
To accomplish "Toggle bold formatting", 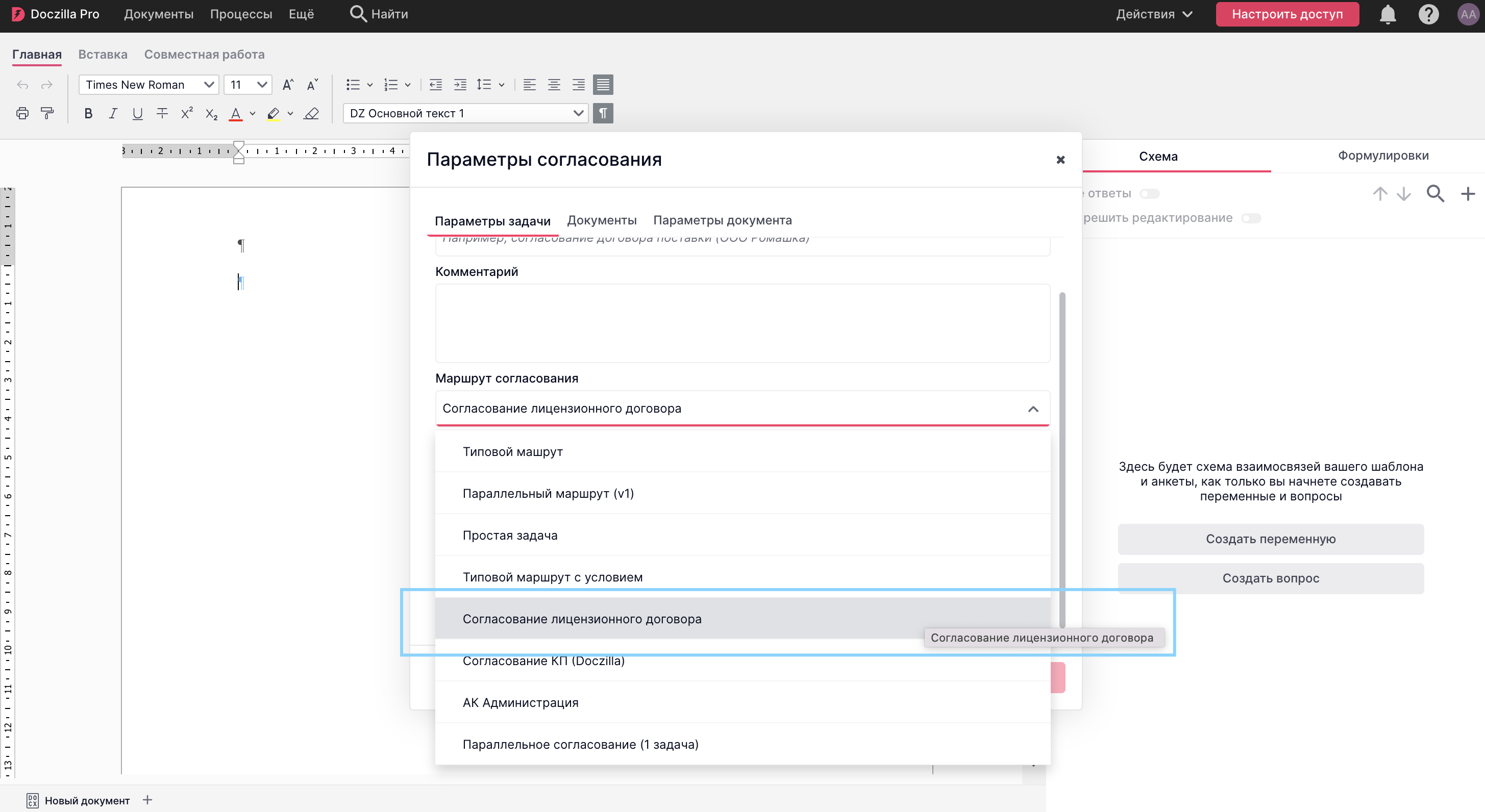I will click(x=88, y=114).
